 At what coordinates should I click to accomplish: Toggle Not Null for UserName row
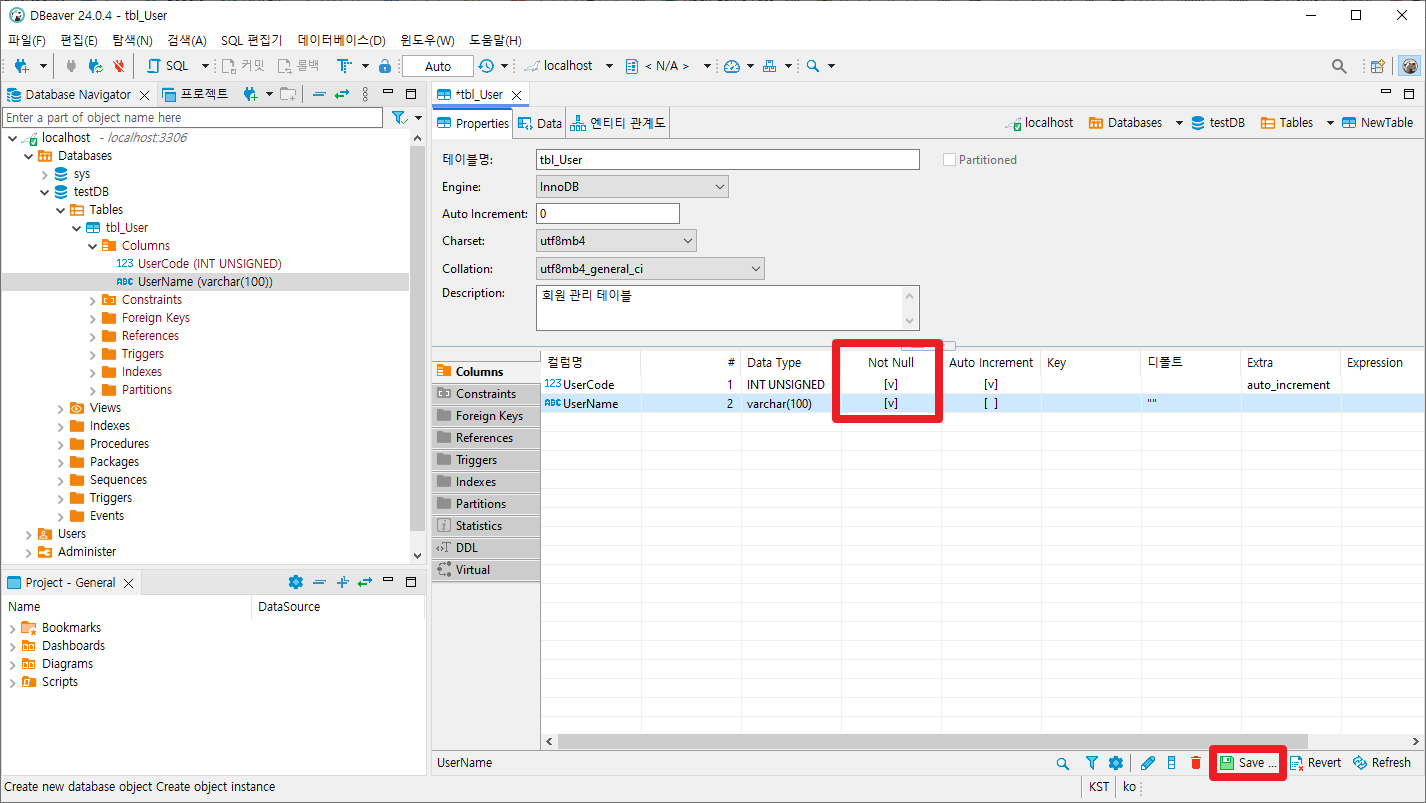[x=890, y=404]
